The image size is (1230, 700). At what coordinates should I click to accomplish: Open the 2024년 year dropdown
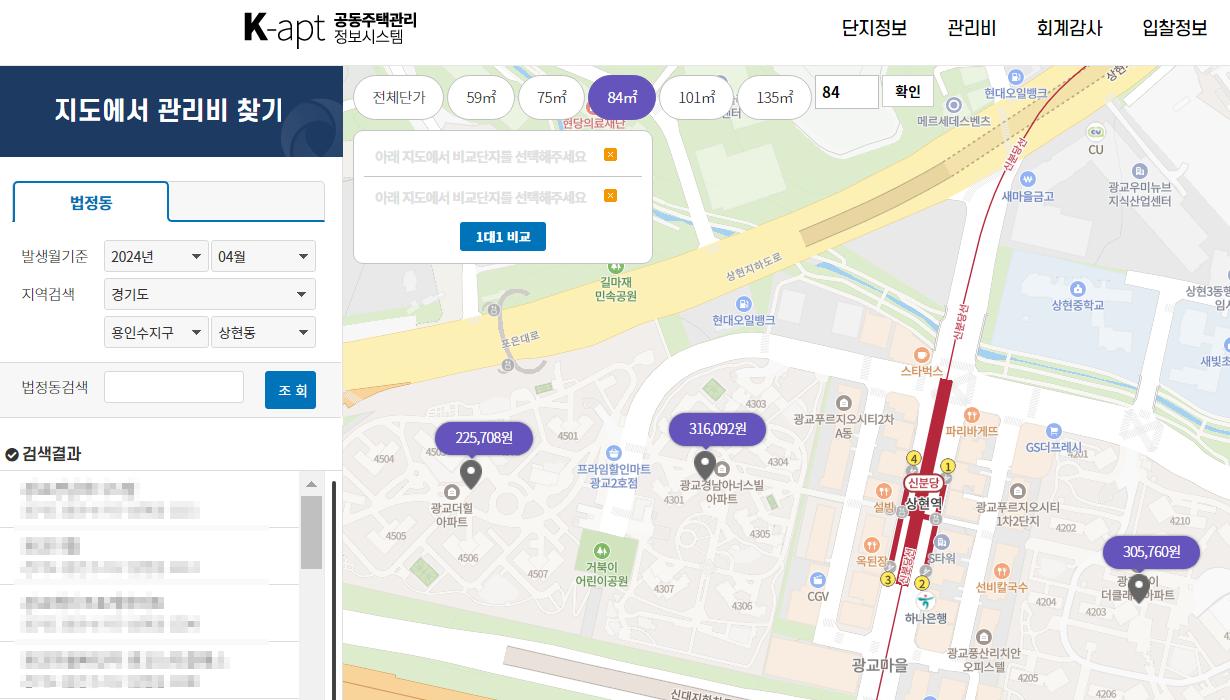pos(156,255)
